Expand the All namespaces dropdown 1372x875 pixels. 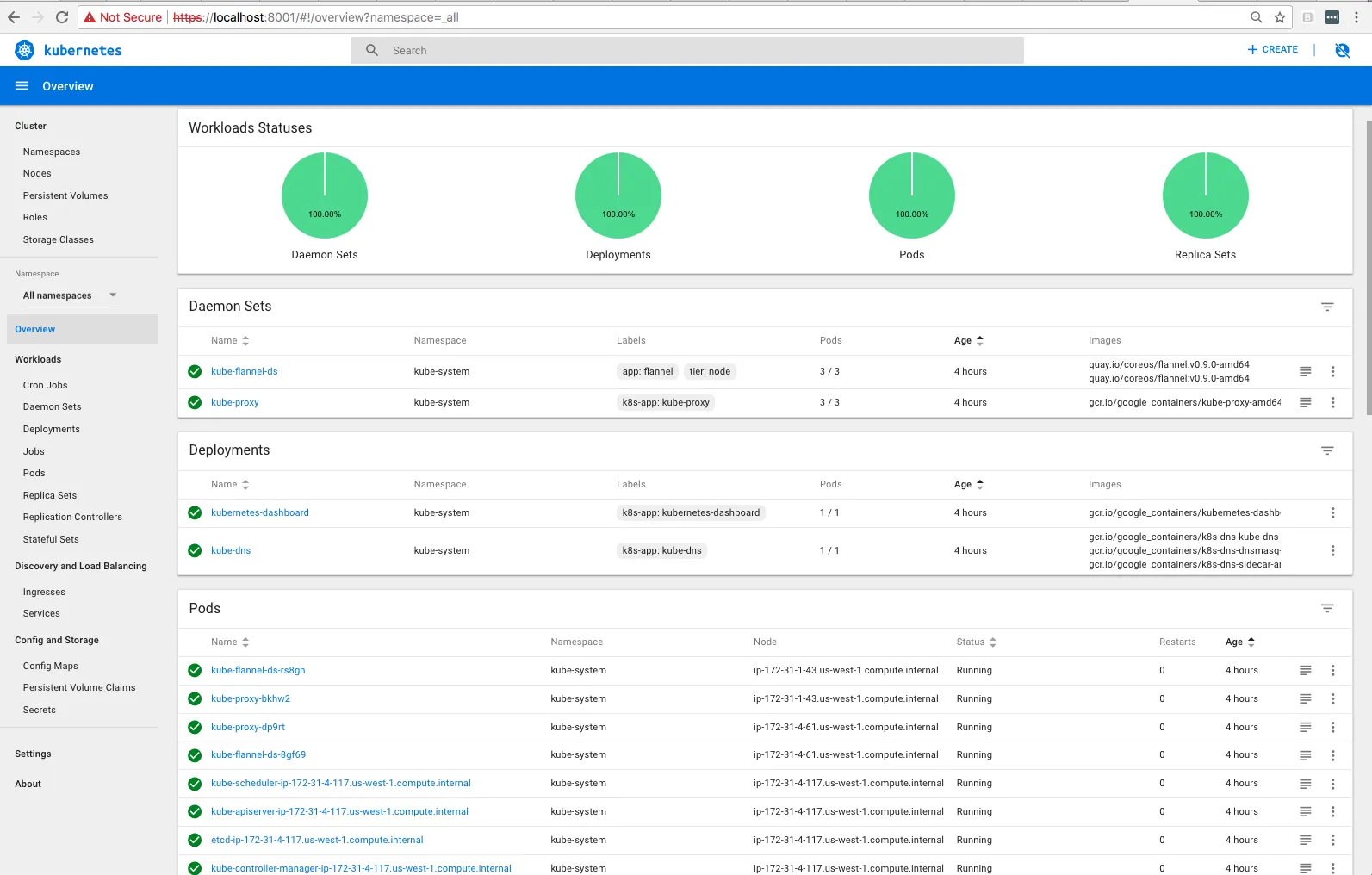pos(69,295)
